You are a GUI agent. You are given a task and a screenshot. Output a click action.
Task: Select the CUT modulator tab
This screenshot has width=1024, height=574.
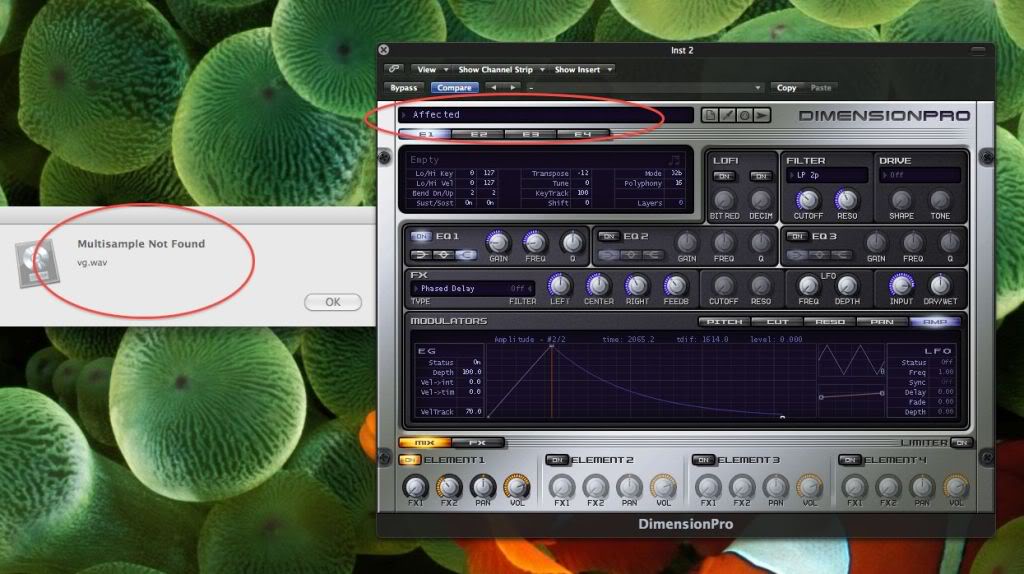(777, 321)
